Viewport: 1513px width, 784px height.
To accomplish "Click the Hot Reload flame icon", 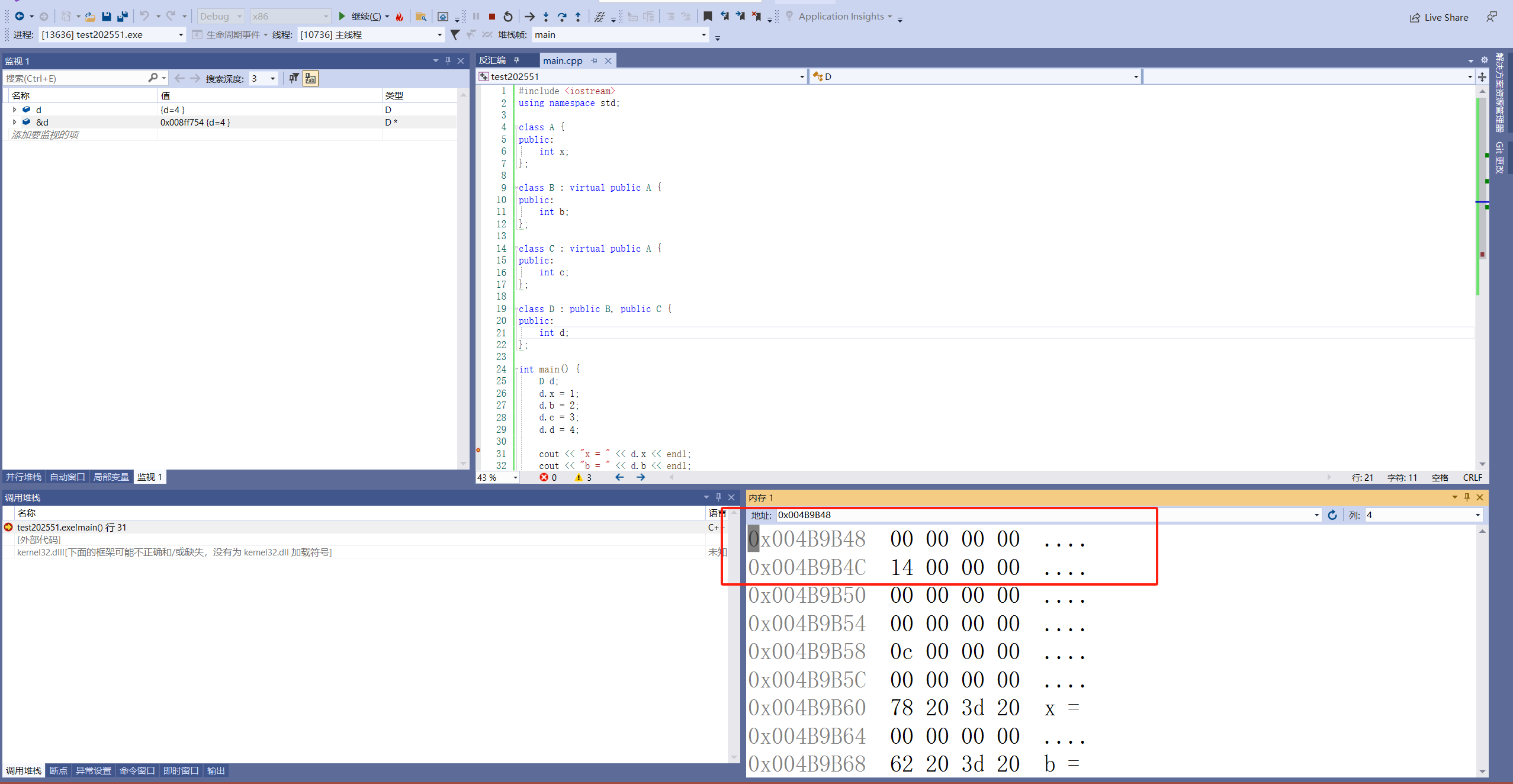I will click(x=400, y=17).
